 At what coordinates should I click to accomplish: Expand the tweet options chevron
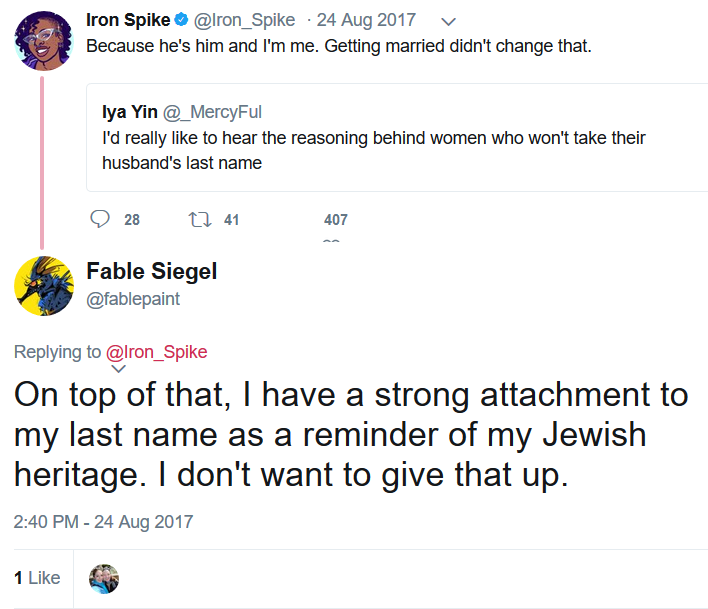click(x=448, y=21)
